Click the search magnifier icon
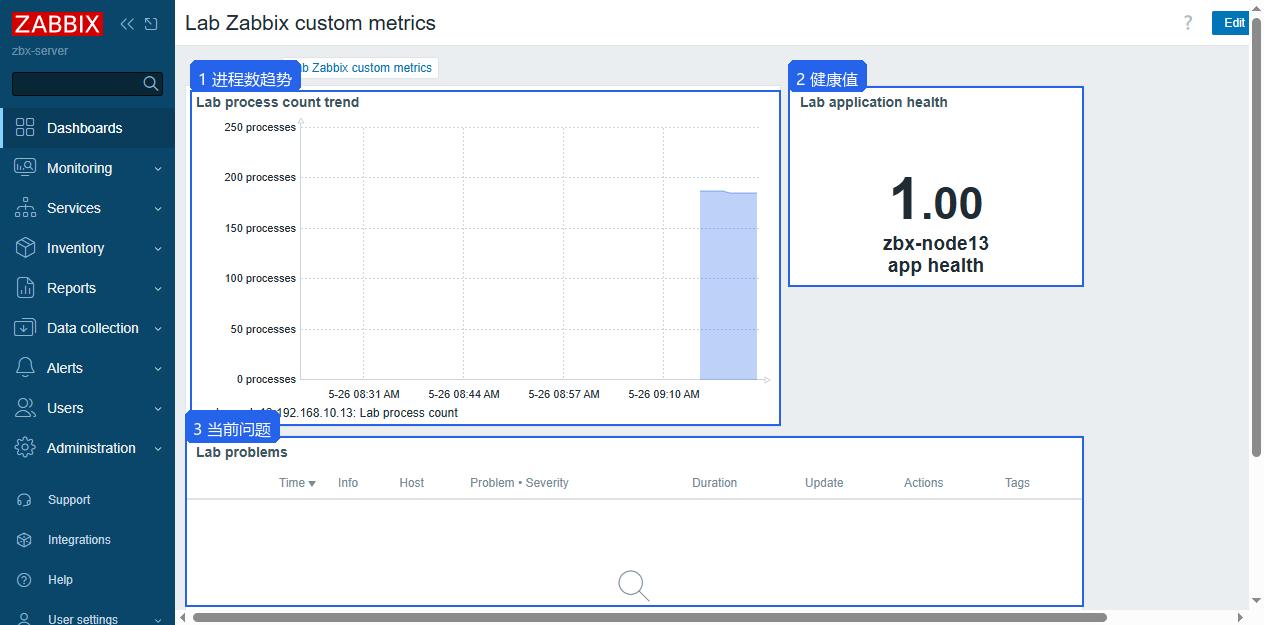Viewport: 1264px width, 625px height. click(151, 84)
